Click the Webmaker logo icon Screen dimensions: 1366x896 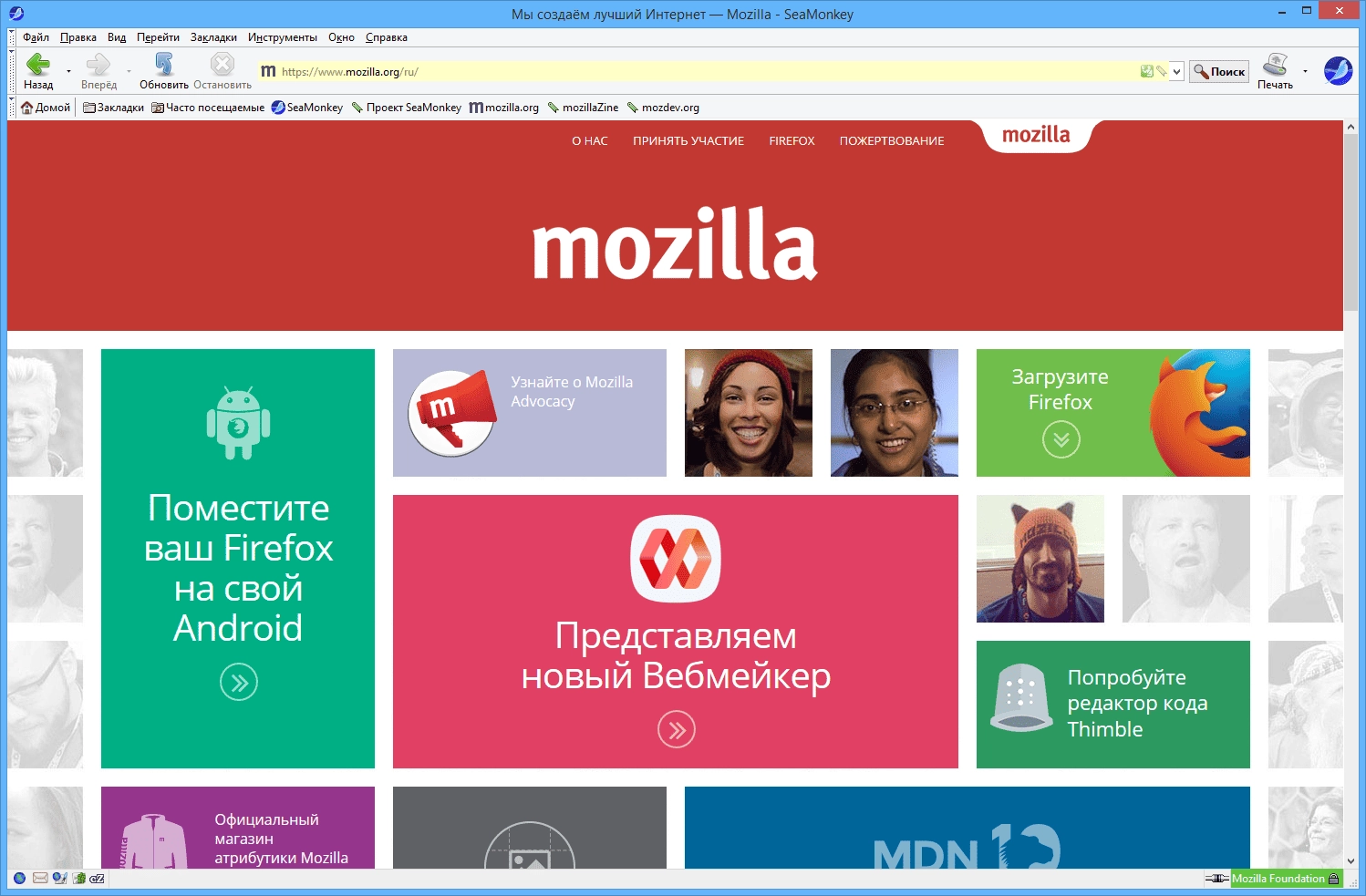(x=676, y=559)
